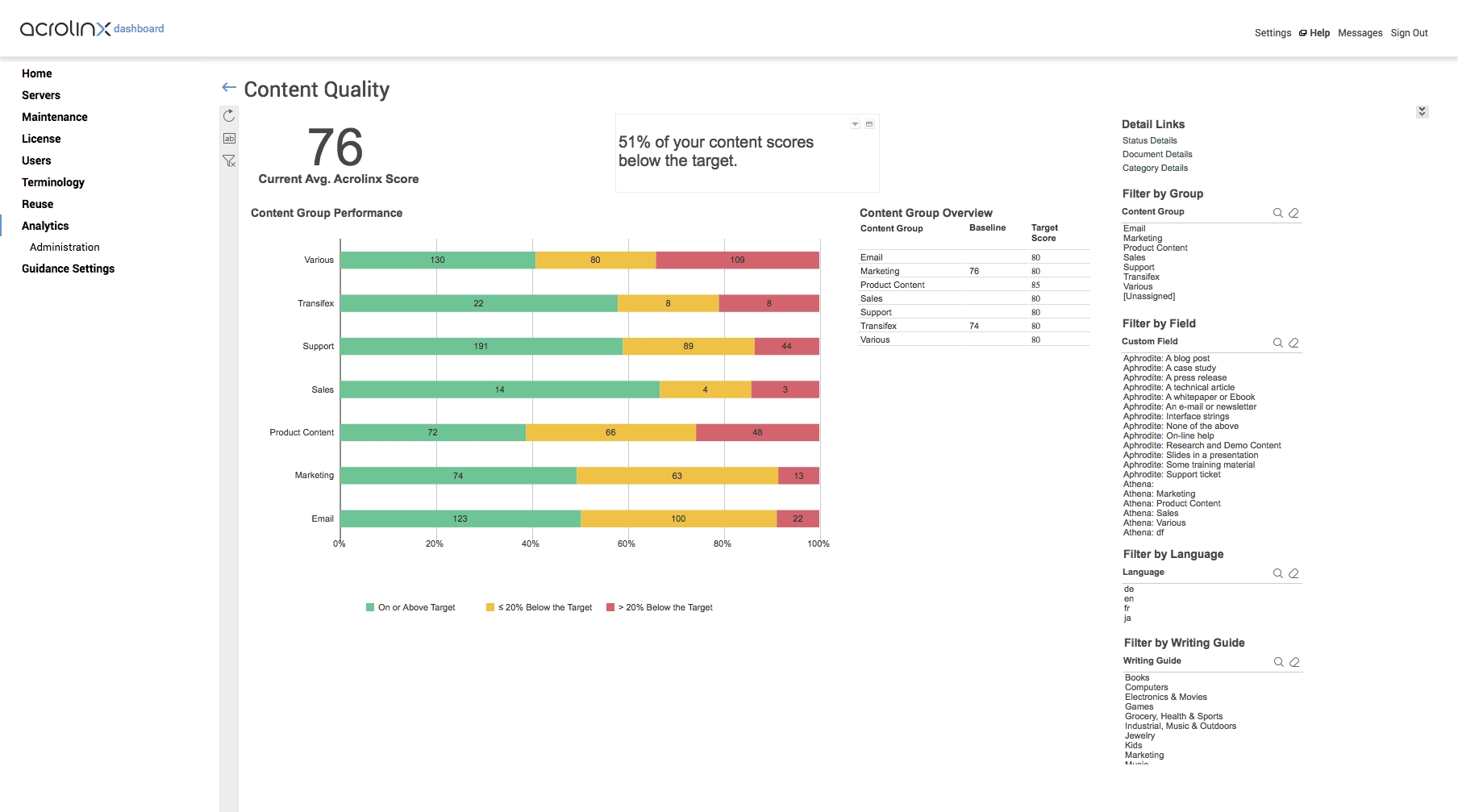The width and height of the screenshot is (1458, 812).
Task: Go back using the Content Quality arrow
Action: [x=229, y=87]
